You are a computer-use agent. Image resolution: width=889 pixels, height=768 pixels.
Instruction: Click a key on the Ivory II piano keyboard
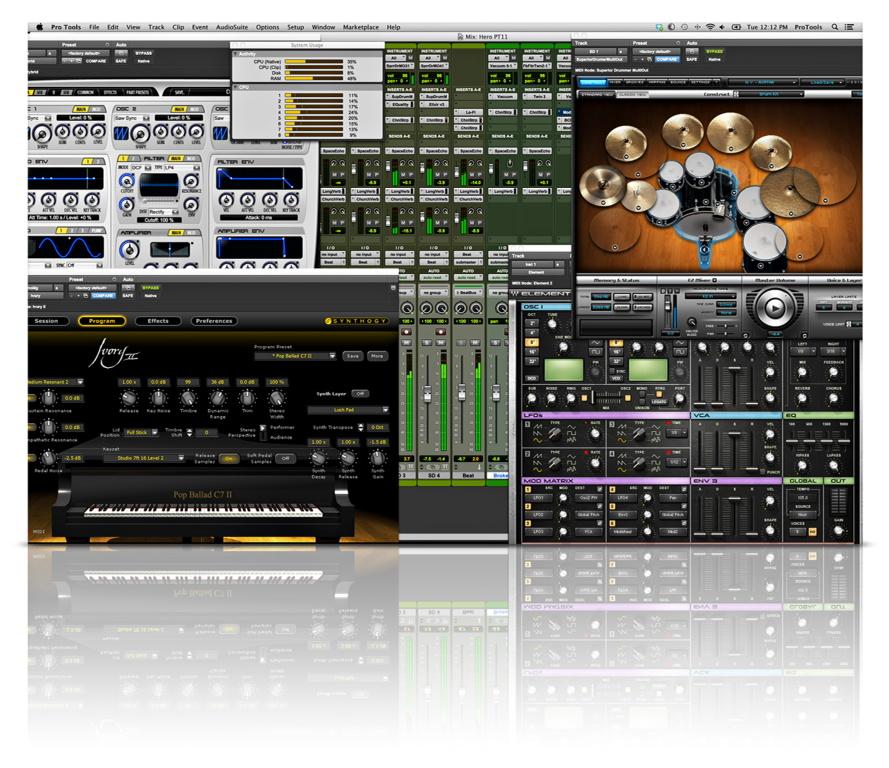coord(198,511)
